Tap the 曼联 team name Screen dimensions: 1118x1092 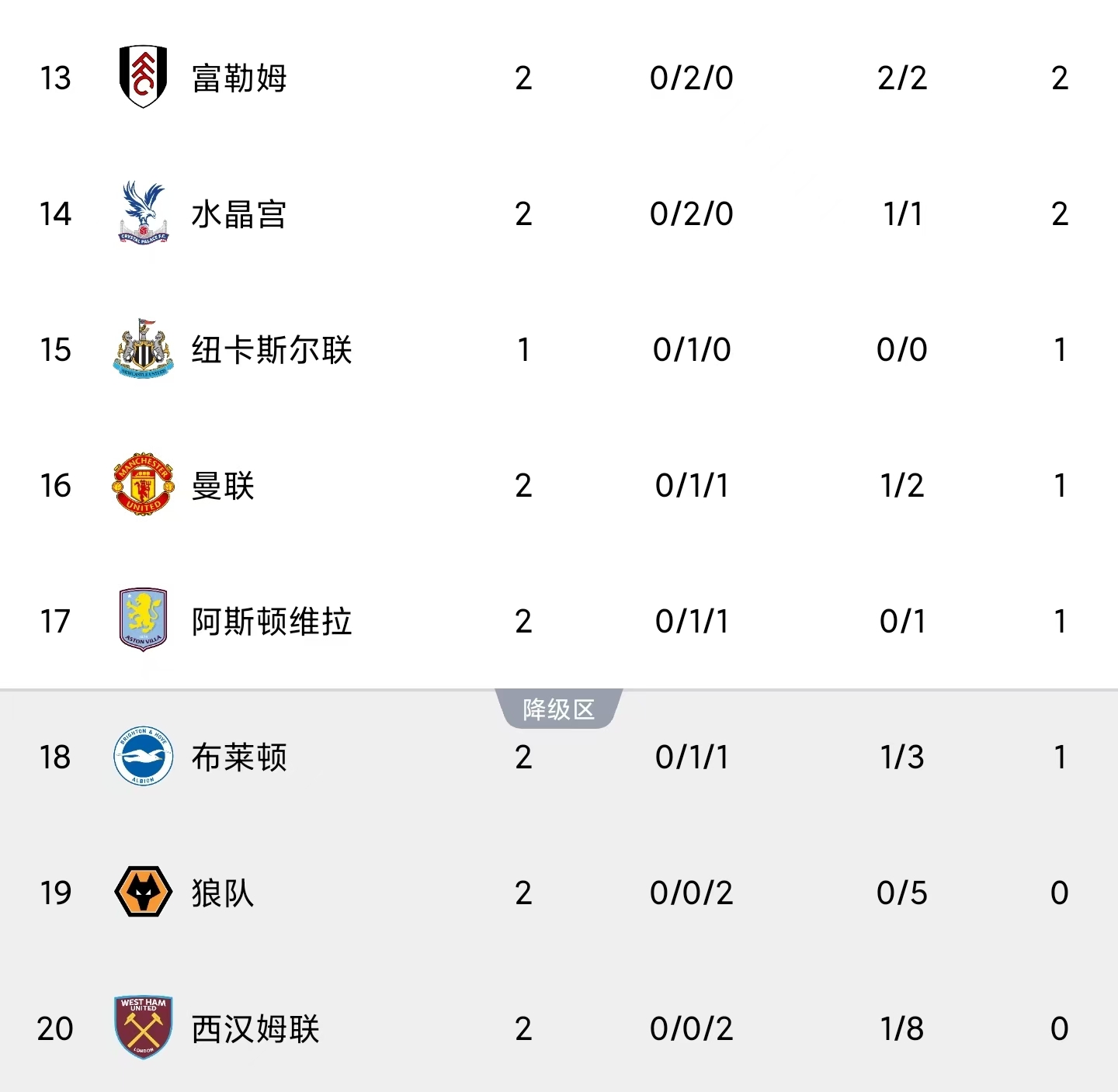pyautogui.click(x=223, y=486)
